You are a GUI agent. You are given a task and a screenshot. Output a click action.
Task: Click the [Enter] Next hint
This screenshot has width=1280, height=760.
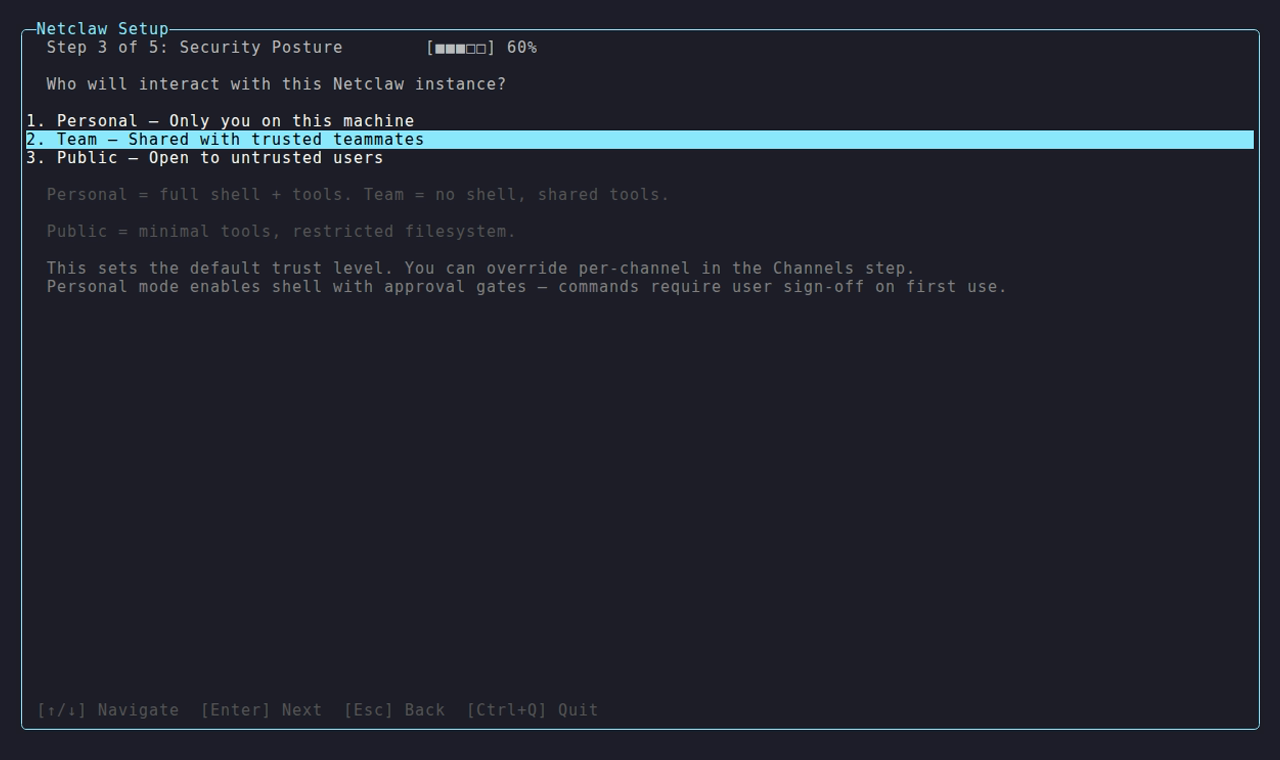(261, 710)
